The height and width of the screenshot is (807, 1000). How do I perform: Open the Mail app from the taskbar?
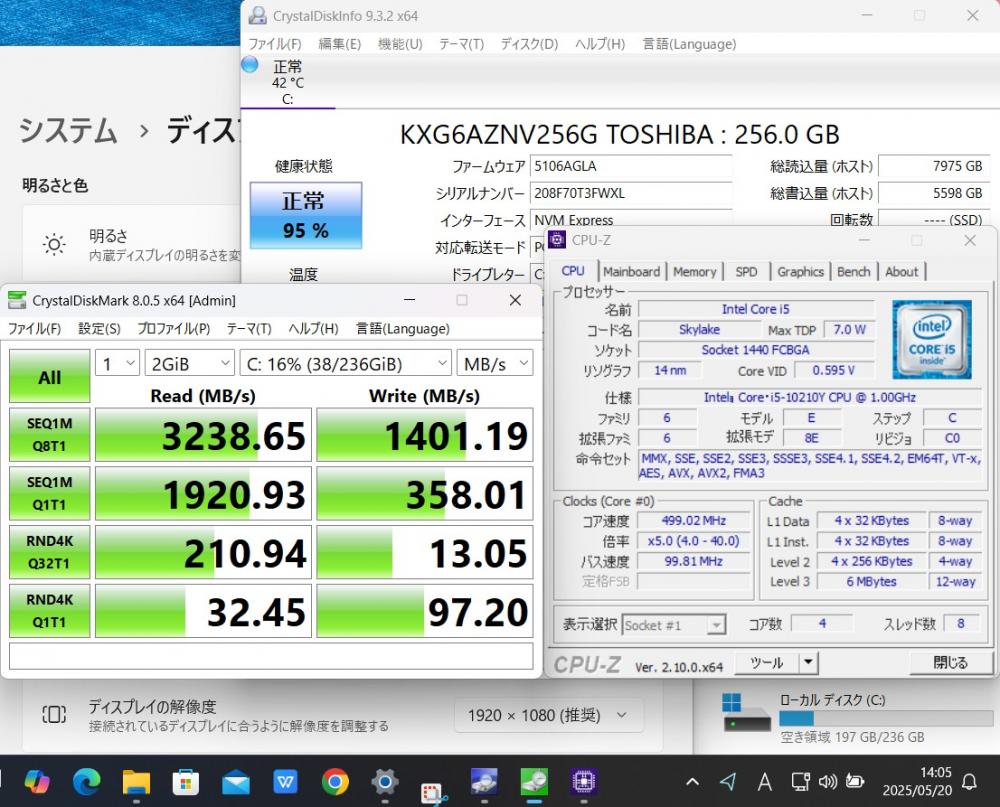click(236, 781)
